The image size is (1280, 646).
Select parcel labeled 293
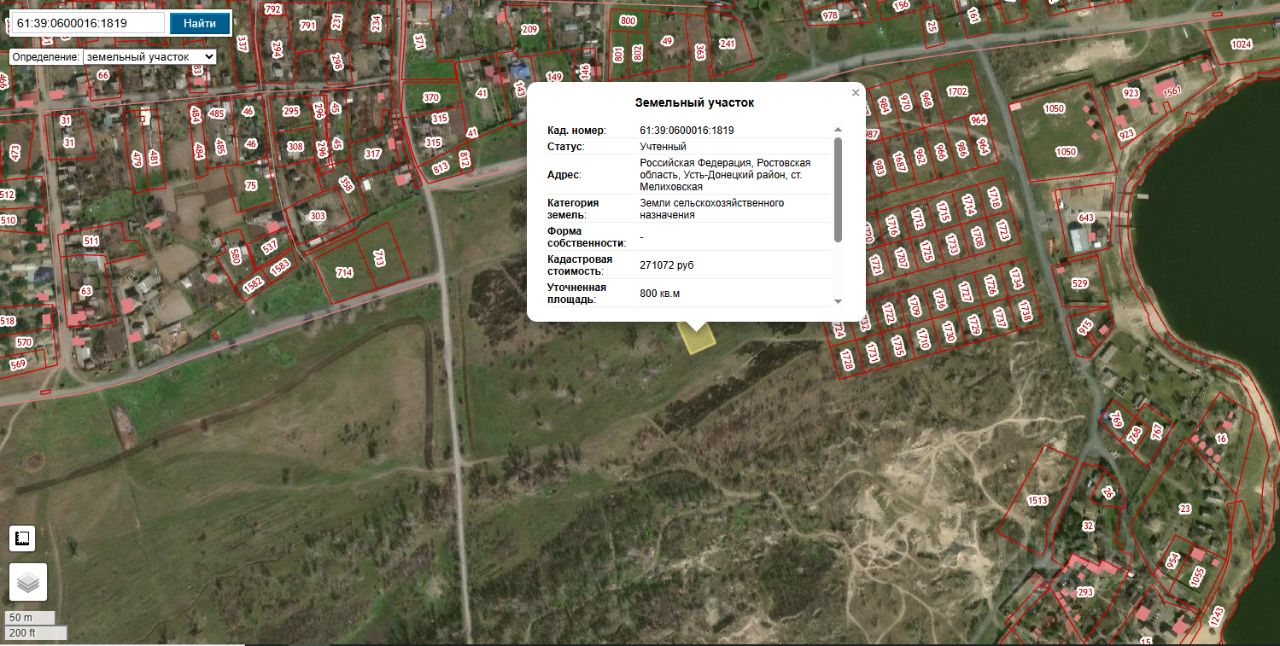pyautogui.click(x=1084, y=592)
